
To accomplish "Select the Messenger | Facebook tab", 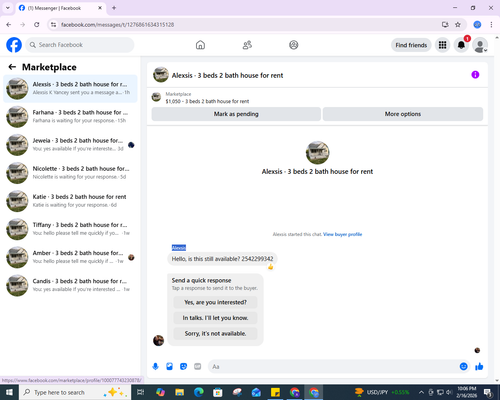I will [x=60, y=8].
